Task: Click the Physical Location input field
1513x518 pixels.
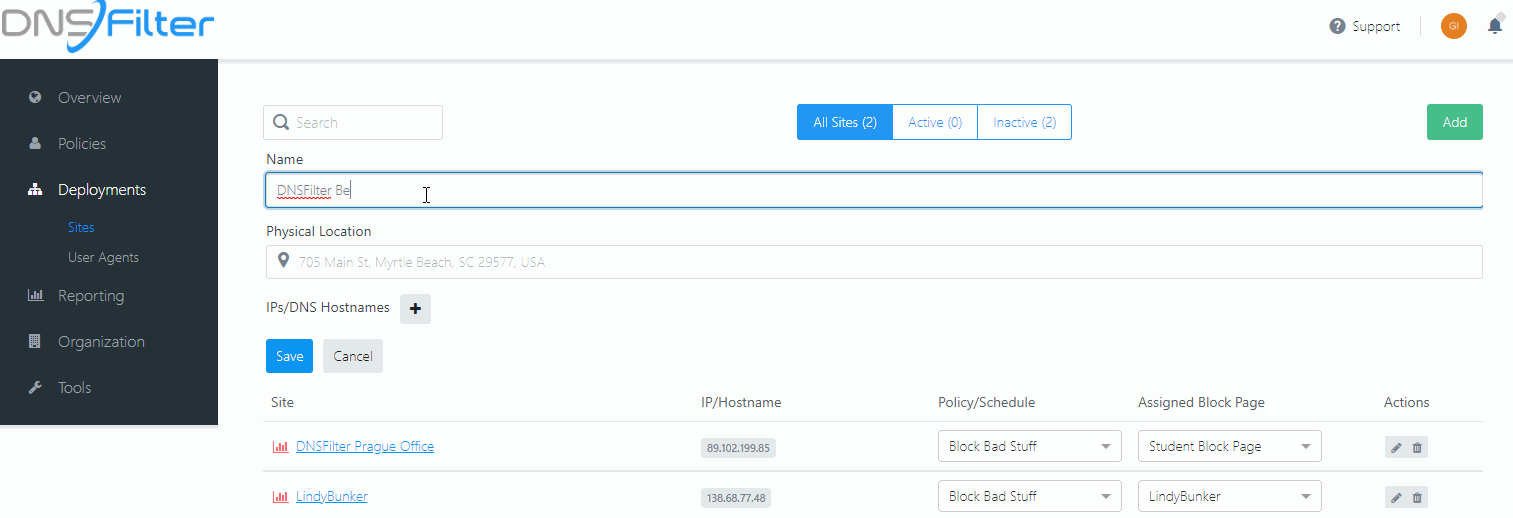Action: [x=874, y=262]
